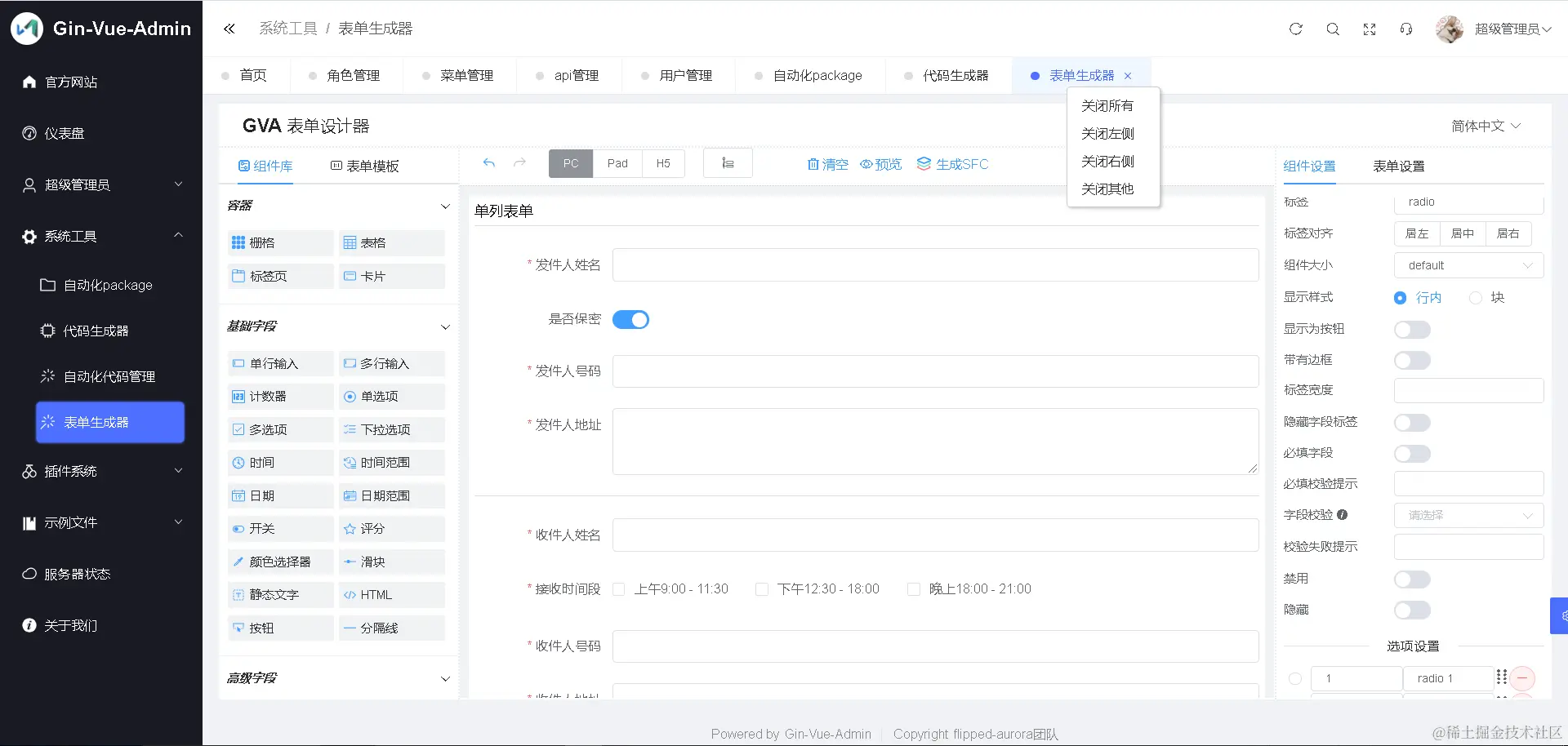Check the 上午9:00 - 11:30 checkbox

coord(619,589)
